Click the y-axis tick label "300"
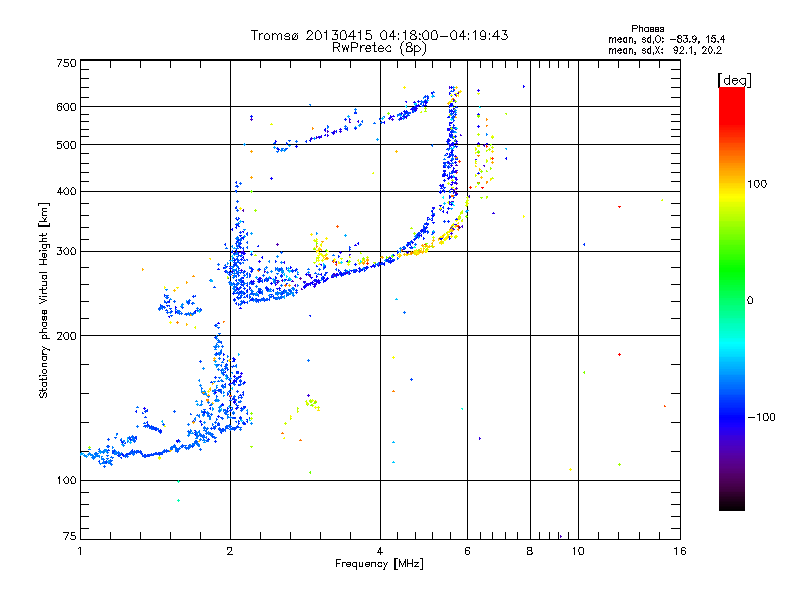 pyautogui.click(x=66, y=251)
